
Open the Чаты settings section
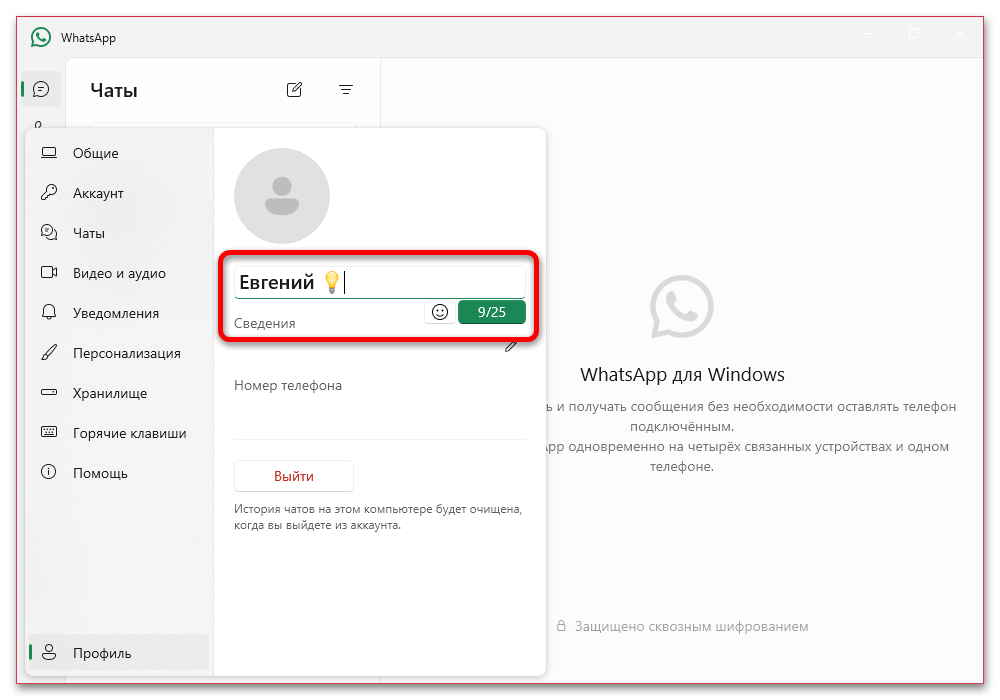point(119,233)
